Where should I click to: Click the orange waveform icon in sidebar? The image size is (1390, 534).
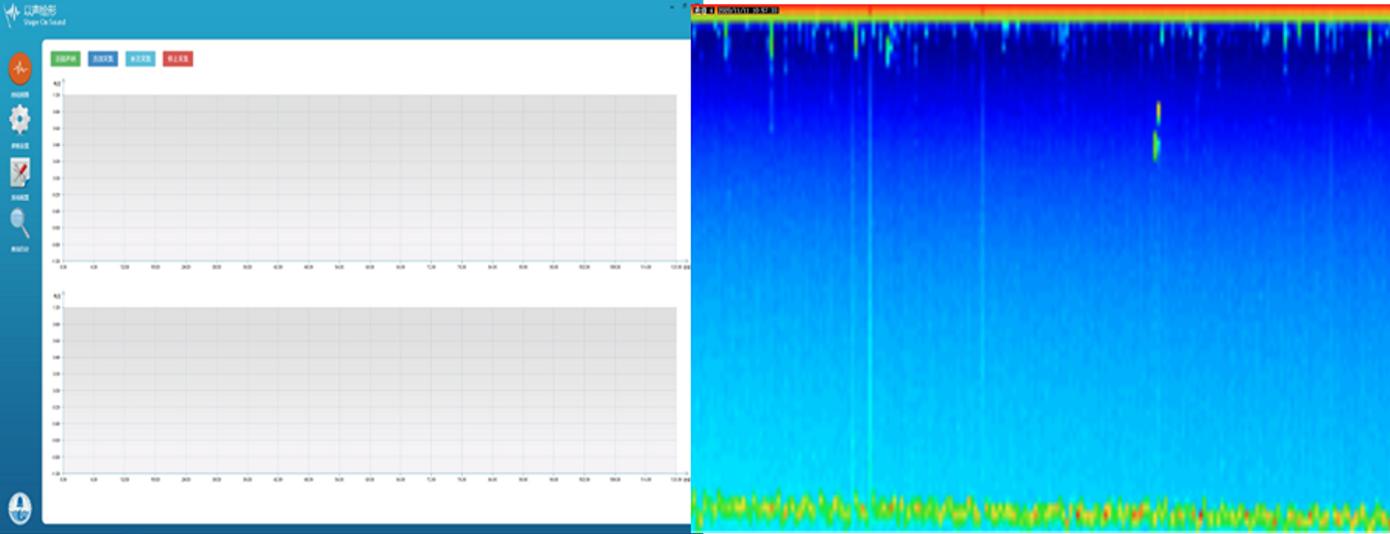(x=19, y=69)
